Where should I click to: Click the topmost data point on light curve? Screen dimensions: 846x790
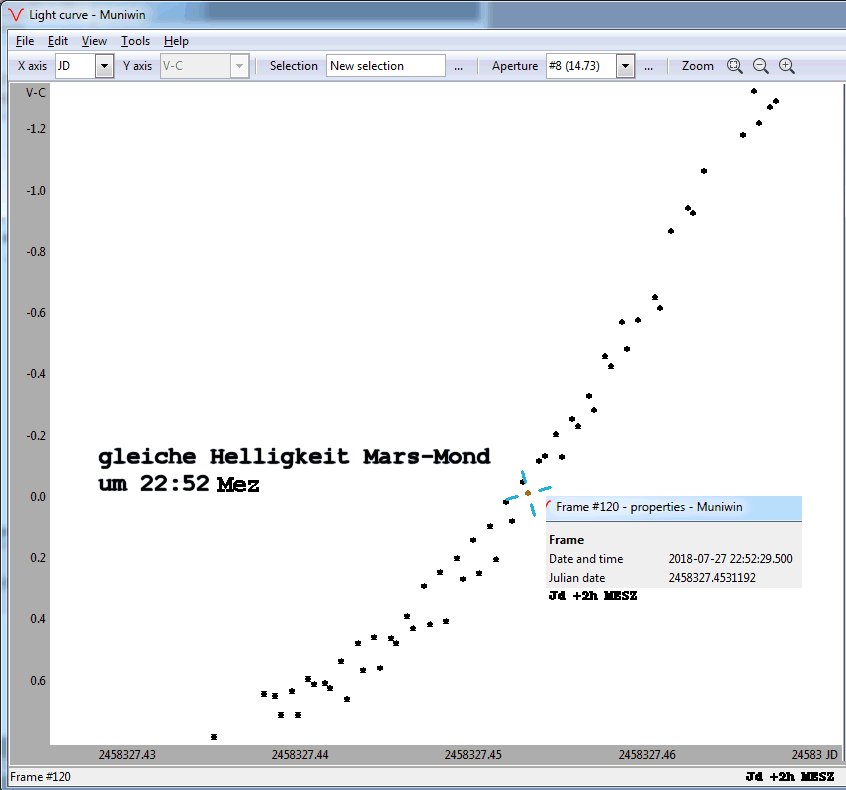pos(754,91)
